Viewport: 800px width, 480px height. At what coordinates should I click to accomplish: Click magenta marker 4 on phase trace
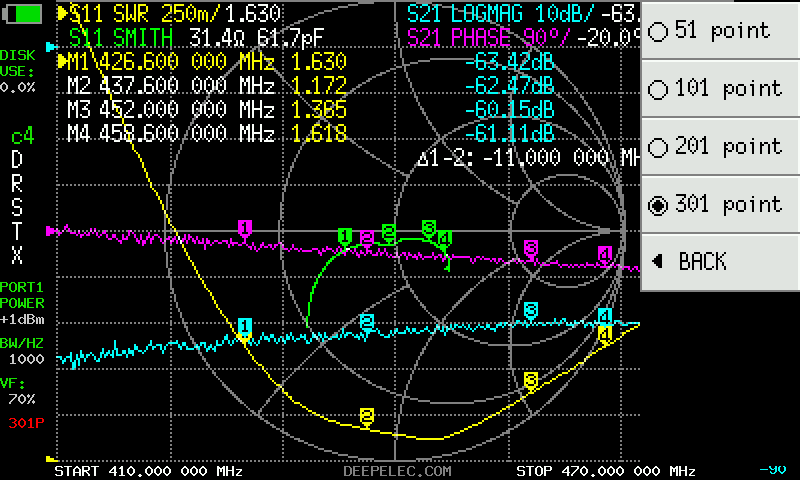pyautogui.click(x=605, y=255)
